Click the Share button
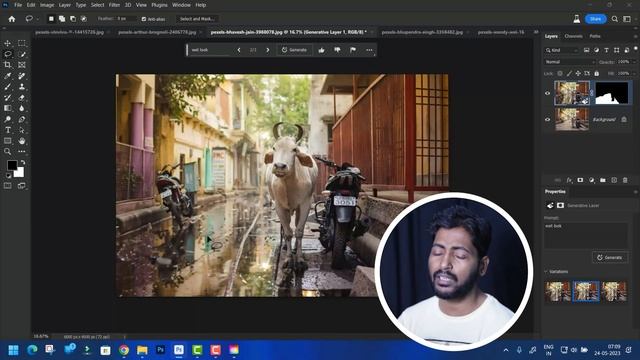This screenshot has height=360, width=640. pyautogui.click(x=596, y=19)
